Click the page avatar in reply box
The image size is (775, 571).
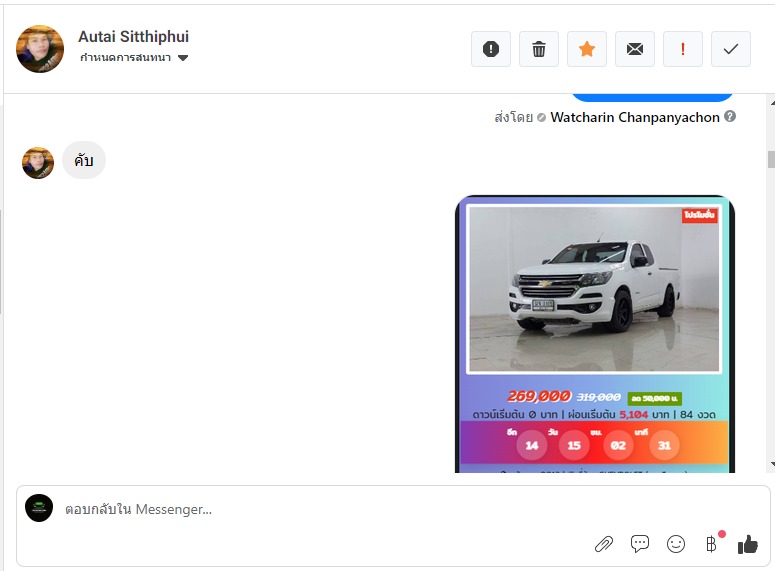pyautogui.click(x=39, y=508)
